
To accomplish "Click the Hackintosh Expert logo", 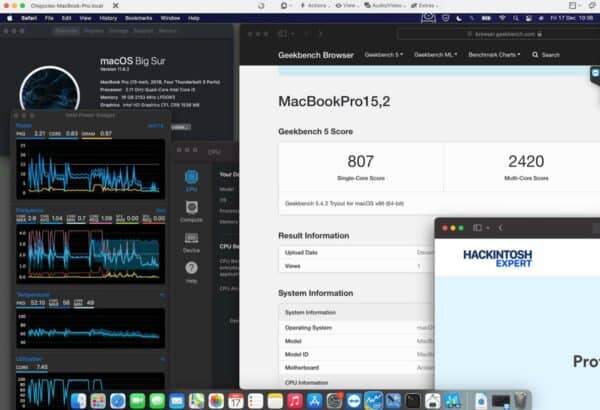I will (497, 258).
